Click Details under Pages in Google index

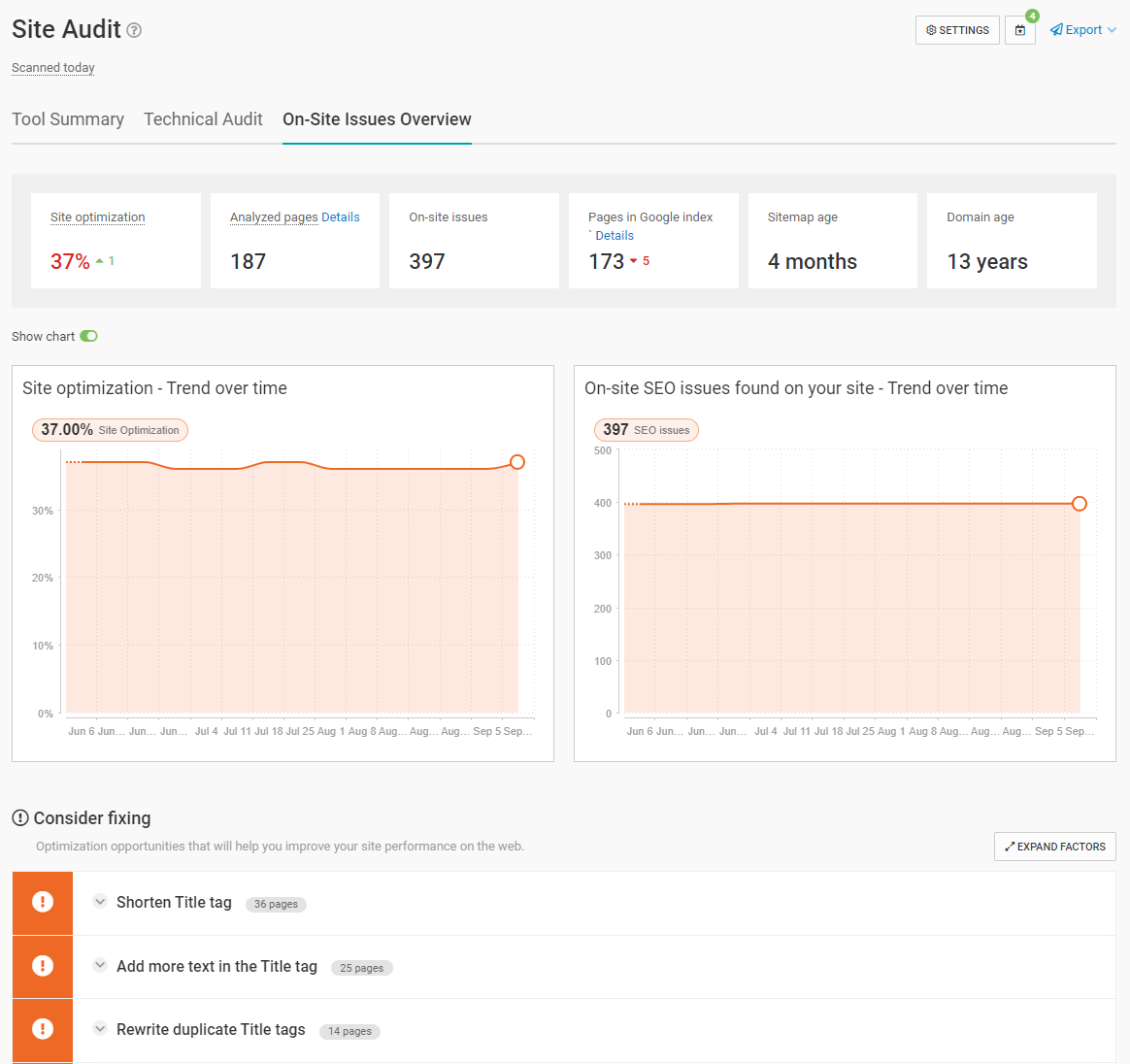(614, 235)
